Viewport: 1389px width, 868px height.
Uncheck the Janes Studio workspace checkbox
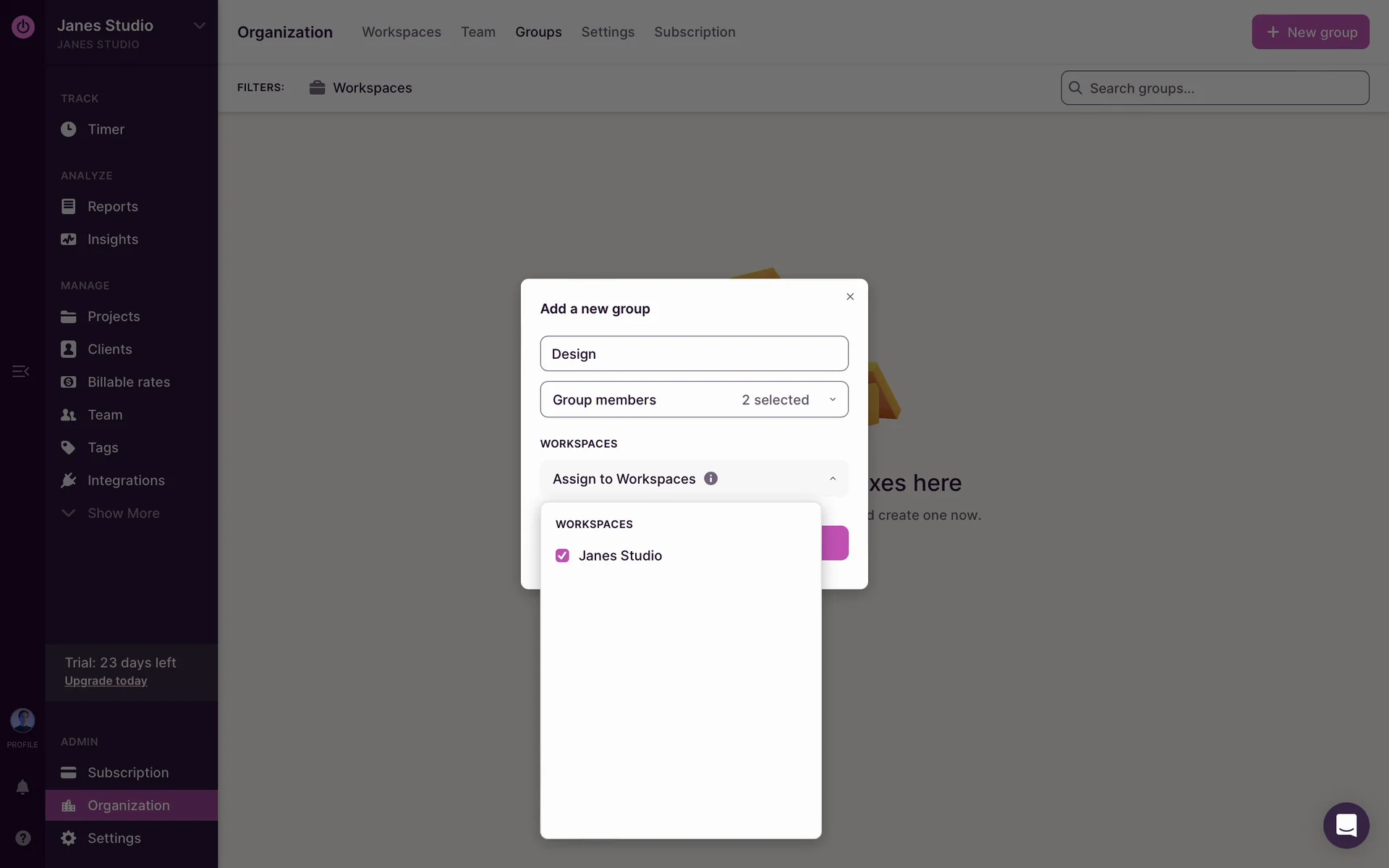coord(562,556)
